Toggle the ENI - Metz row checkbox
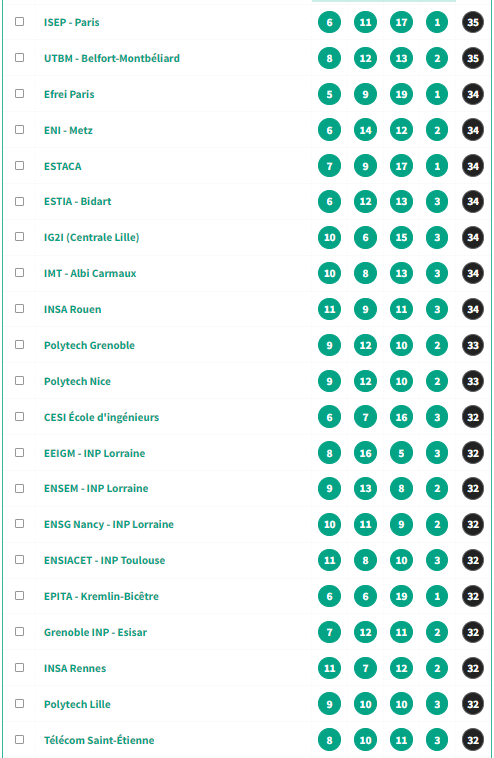Screen dimensions: 494x758 [x=19, y=130]
